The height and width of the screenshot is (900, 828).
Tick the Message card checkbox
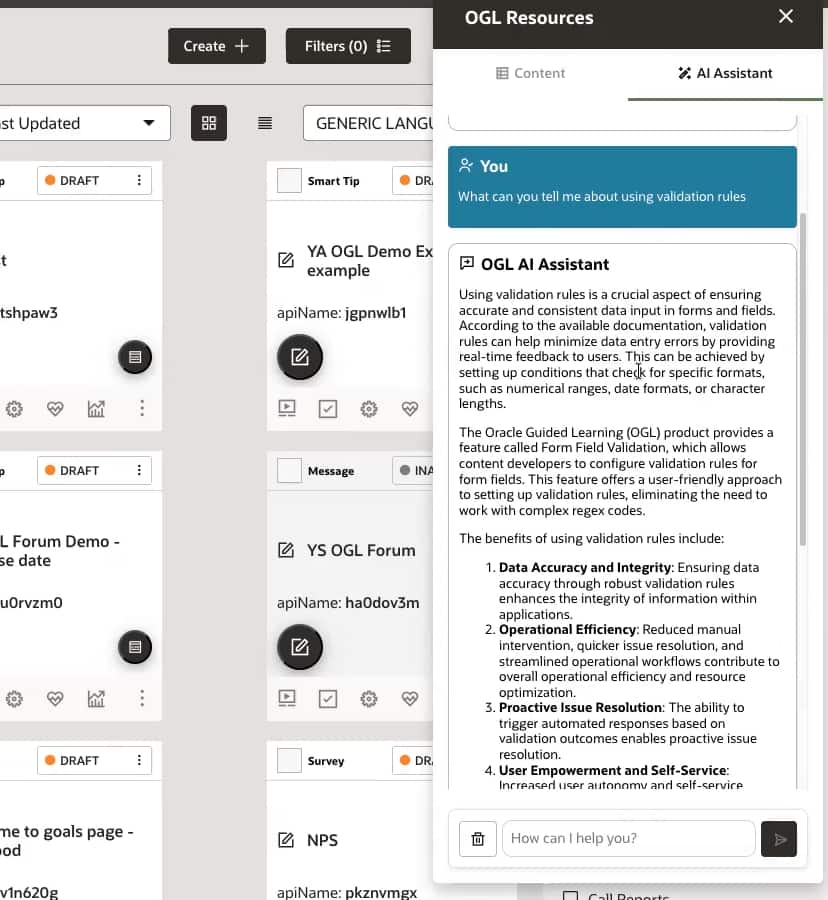click(289, 471)
